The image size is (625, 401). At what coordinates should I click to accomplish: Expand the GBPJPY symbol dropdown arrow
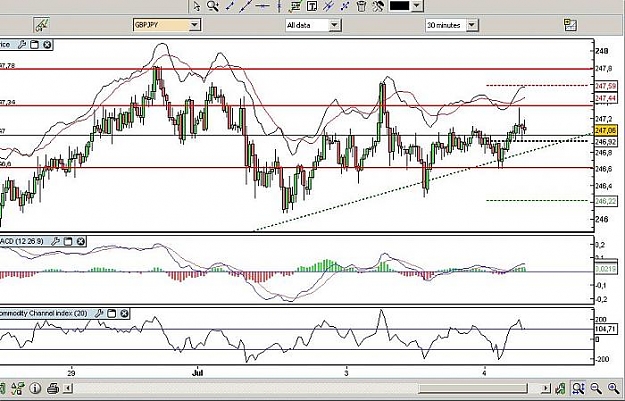click(194, 25)
